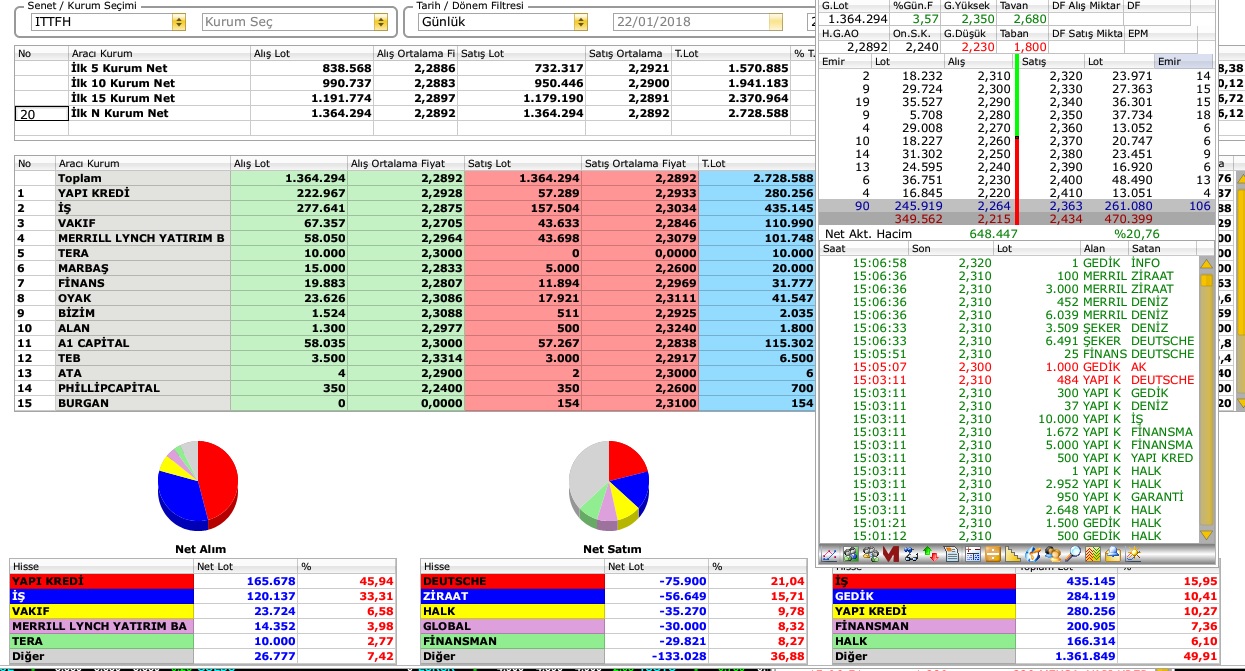1245x671 pixels.
Task: Select the 15:06:58 GEDİK İNFO trade row
Action: point(1008,263)
